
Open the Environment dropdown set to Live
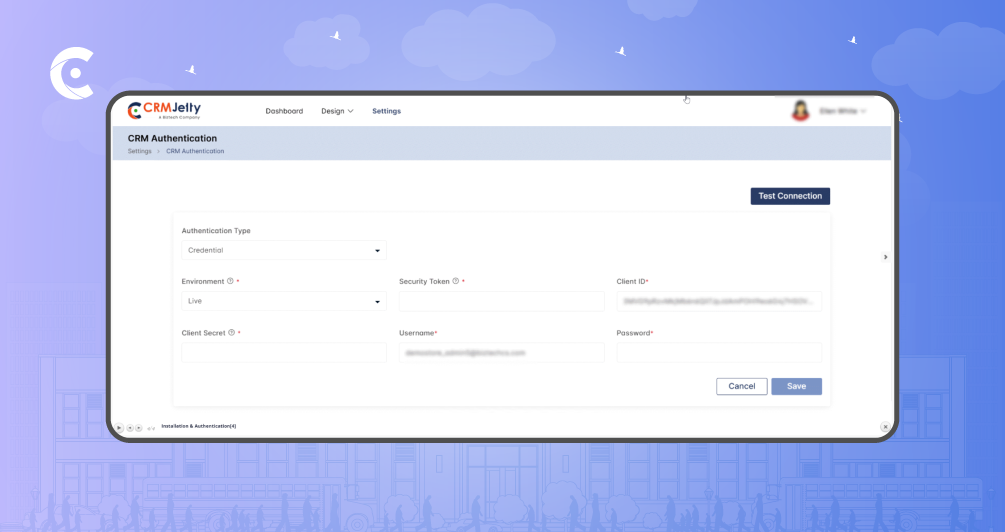[x=284, y=301]
